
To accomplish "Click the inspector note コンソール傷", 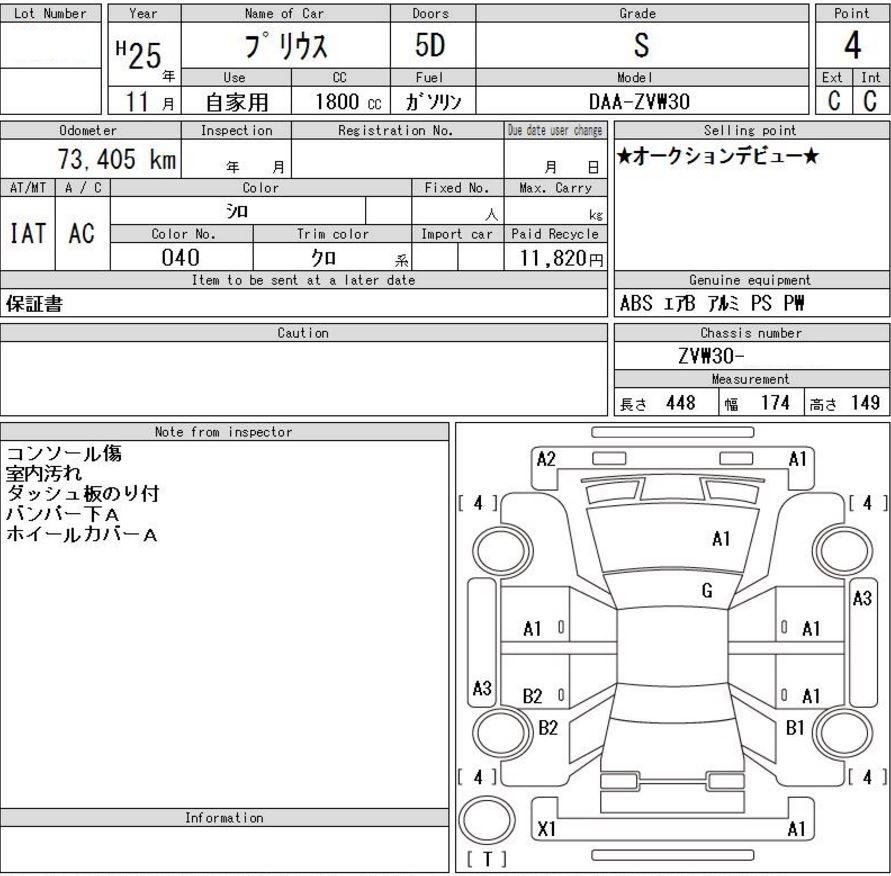I will [64, 453].
